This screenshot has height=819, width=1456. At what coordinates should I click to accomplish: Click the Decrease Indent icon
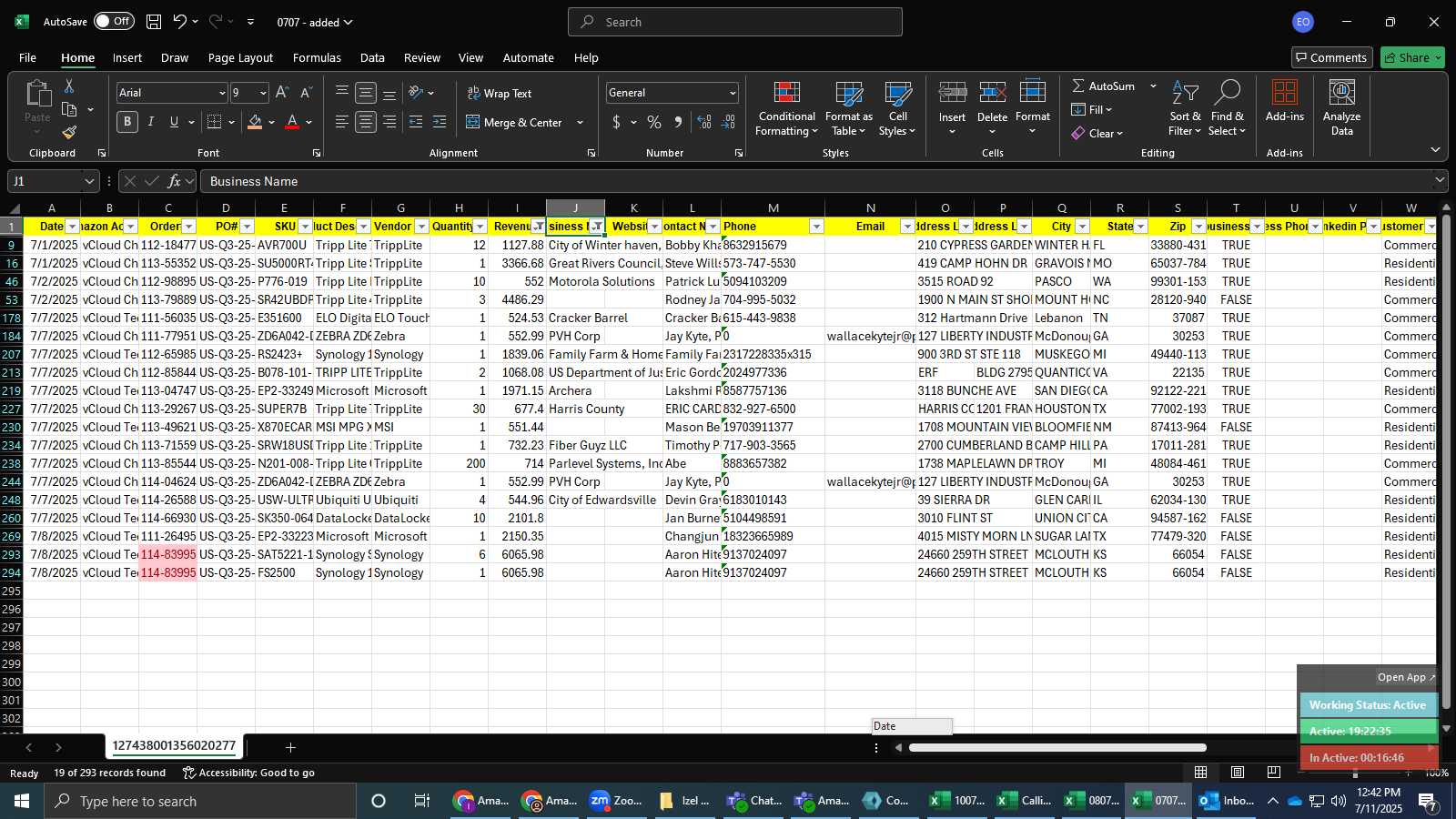(x=416, y=122)
